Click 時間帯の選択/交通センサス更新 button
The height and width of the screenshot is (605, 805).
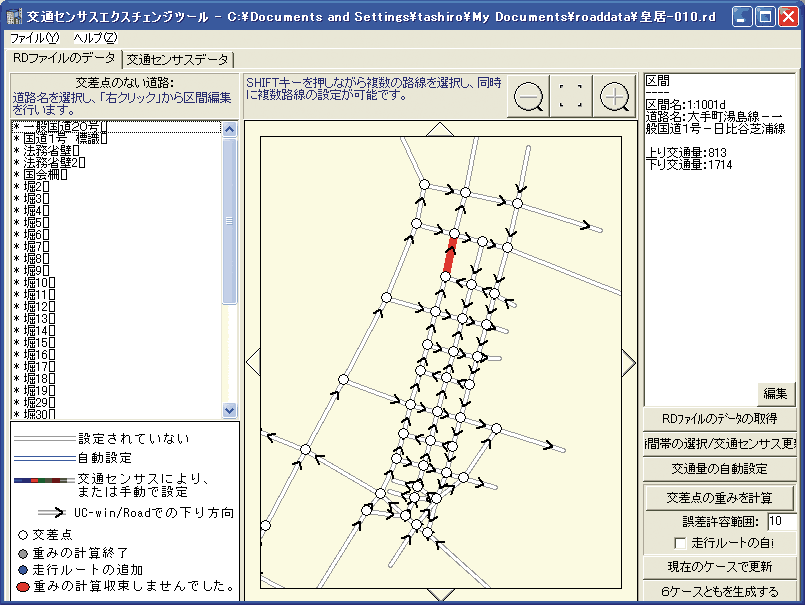click(x=719, y=443)
